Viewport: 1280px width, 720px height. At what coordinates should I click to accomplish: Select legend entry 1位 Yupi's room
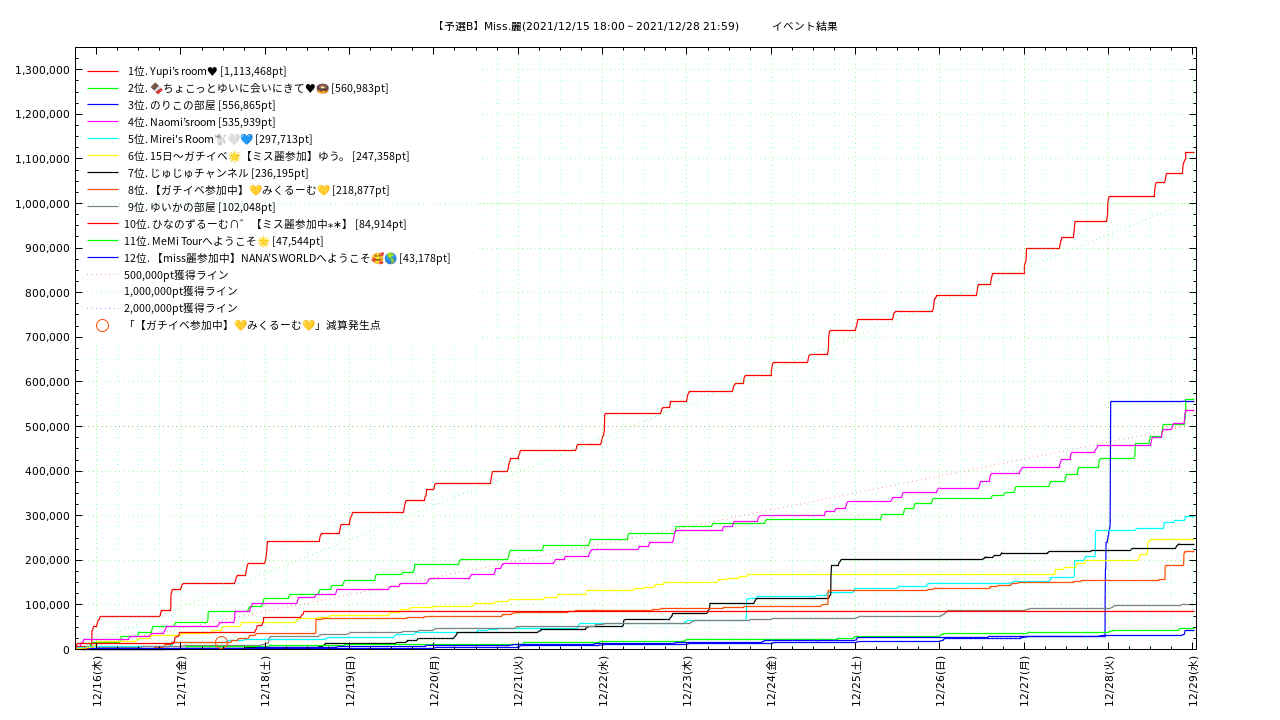click(x=205, y=71)
